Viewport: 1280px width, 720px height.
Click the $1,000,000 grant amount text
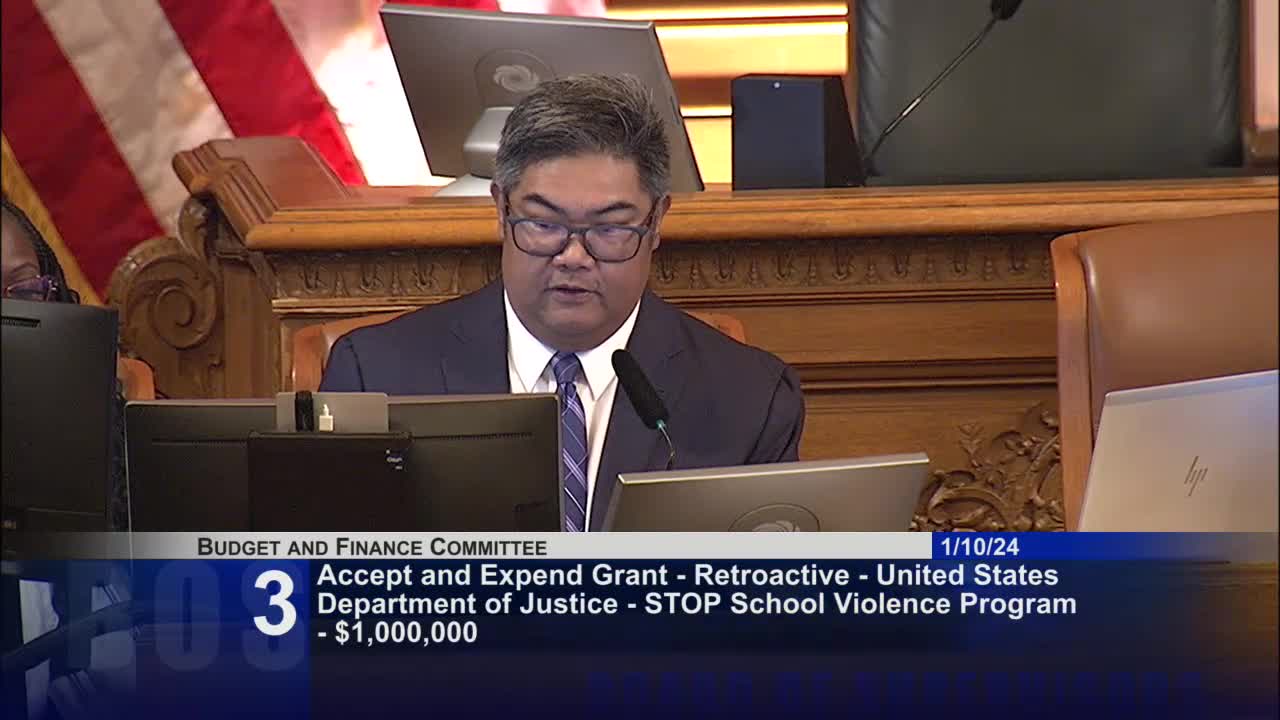coord(404,632)
